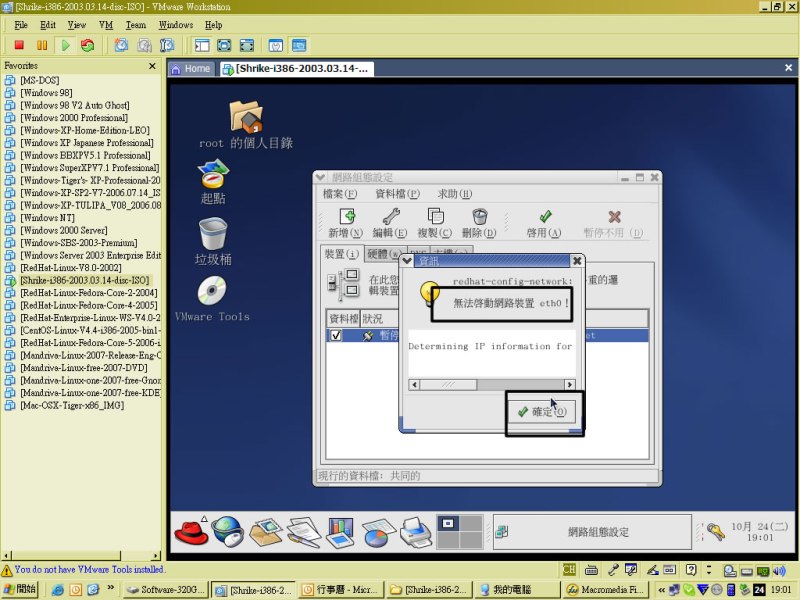800x600 pixels.
Task: Open the network config window menu arrow
Action: pos(320,177)
